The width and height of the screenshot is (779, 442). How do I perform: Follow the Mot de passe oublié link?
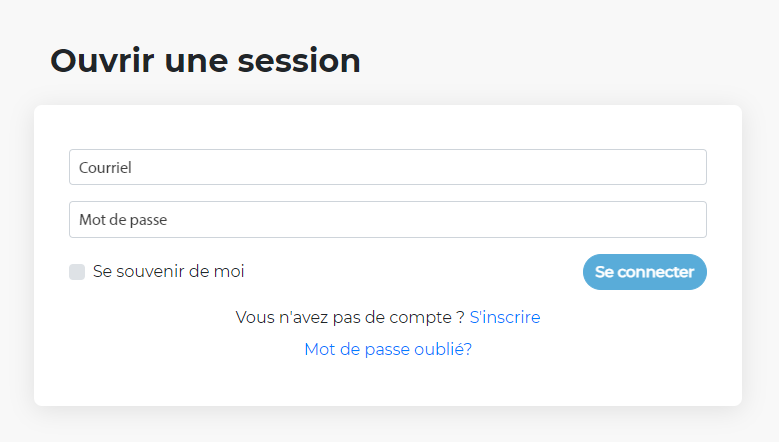point(388,349)
